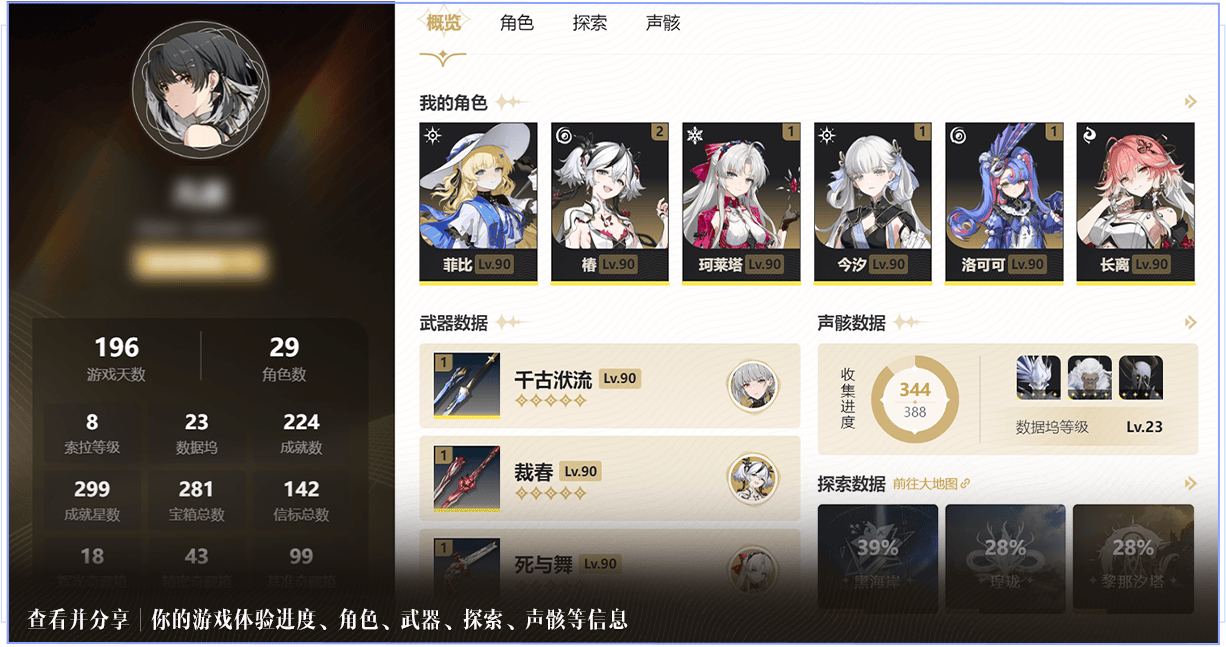Click the blurred yellow button under avatar
Image resolution: width=1226 pixels, height=647 pixels.
(201, 263)
